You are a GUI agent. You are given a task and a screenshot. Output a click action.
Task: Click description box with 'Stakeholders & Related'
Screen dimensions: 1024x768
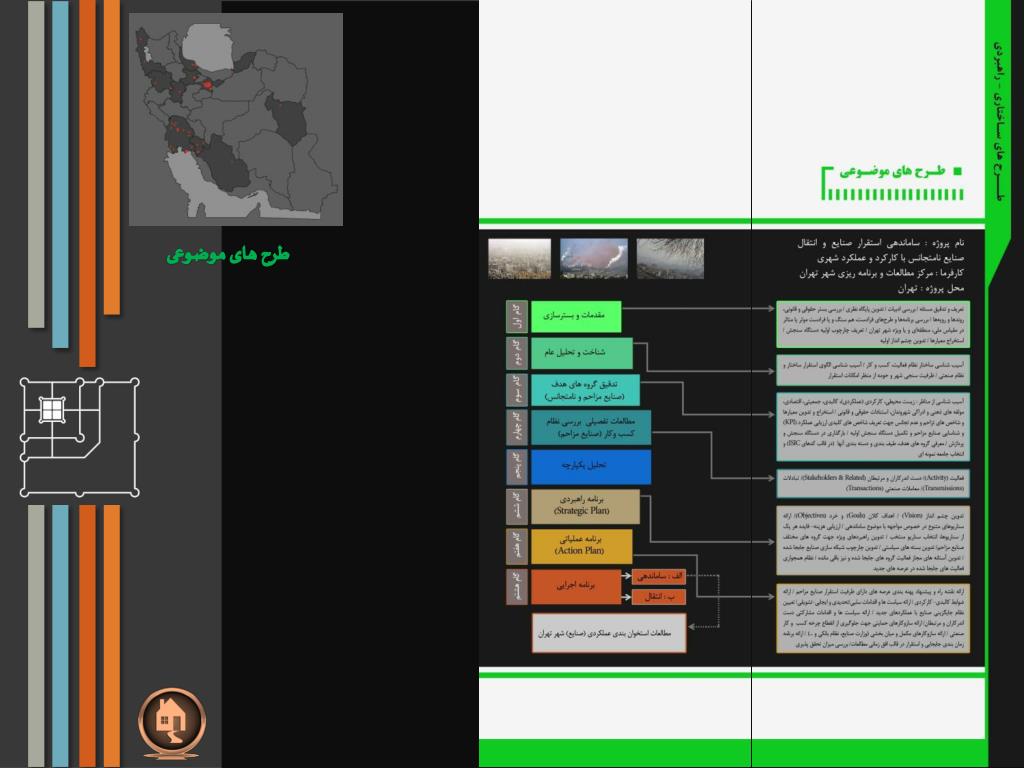(x=872, y=483)
